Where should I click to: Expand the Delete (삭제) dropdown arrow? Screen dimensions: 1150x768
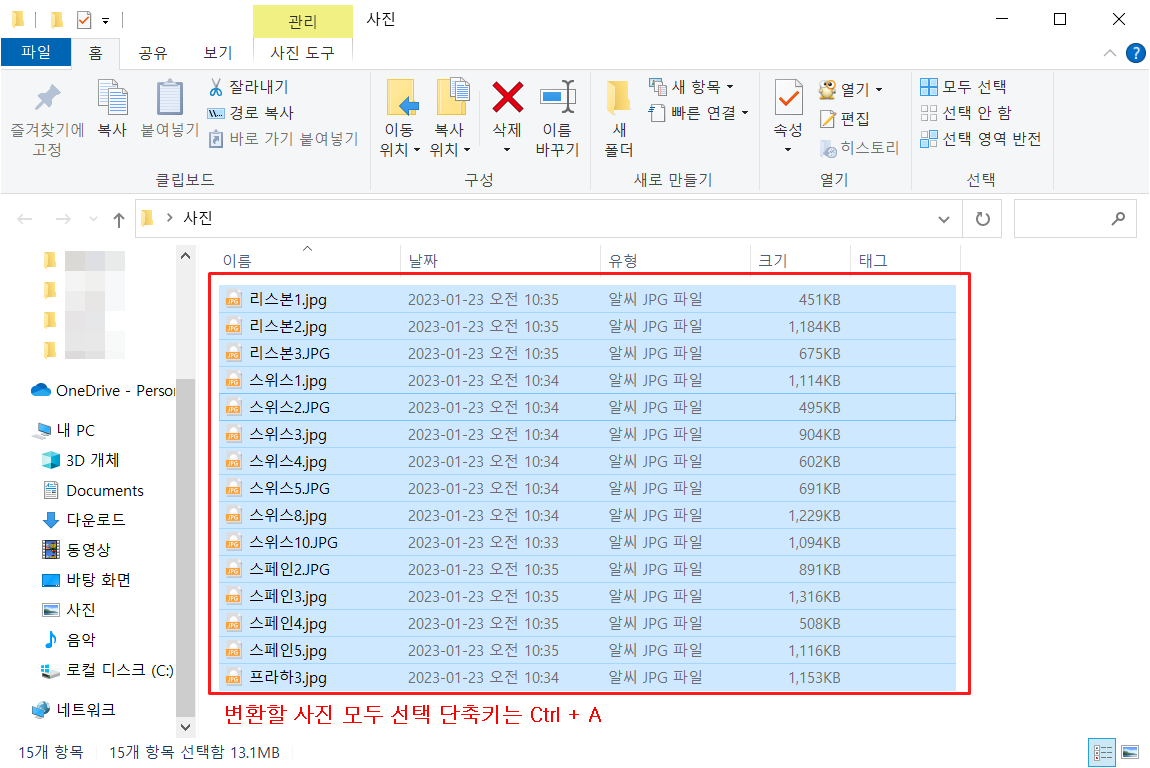pyautogui.click(x=507, y=150)
